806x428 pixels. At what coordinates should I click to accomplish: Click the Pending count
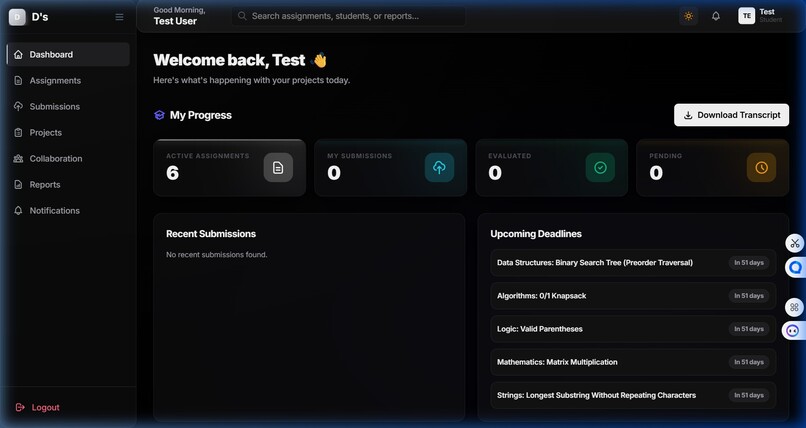point(656,173)
